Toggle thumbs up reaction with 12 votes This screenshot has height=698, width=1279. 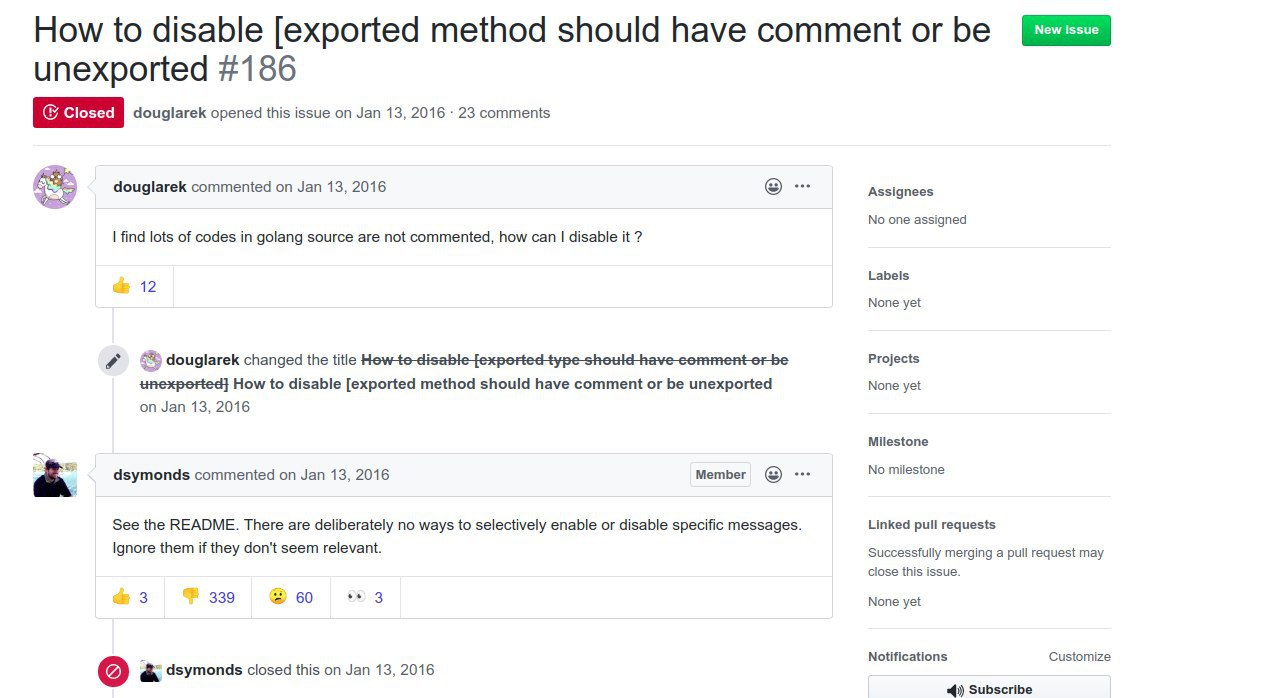click(x=134, y=287)
